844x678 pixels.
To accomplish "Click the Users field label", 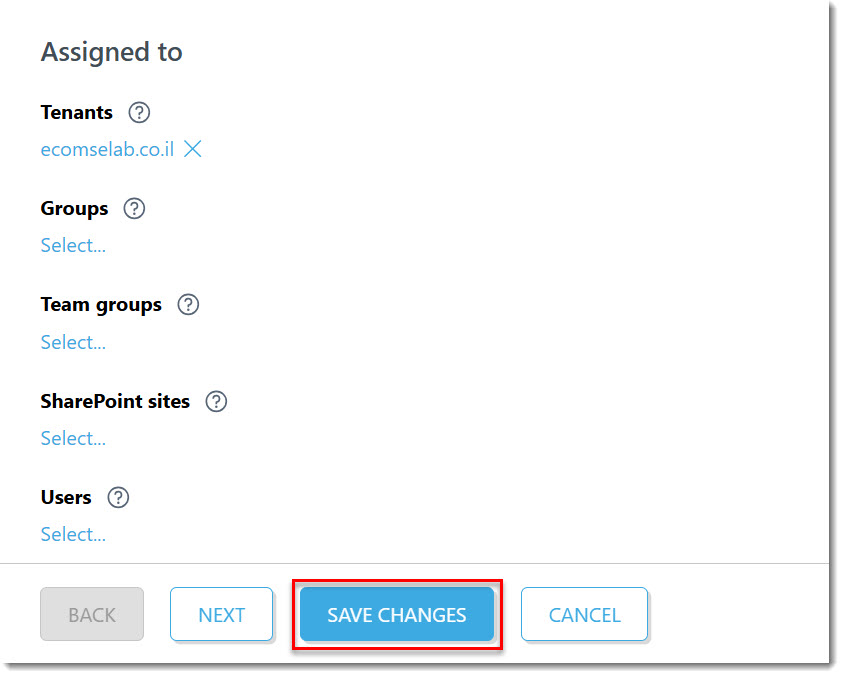I will (66, 498).
